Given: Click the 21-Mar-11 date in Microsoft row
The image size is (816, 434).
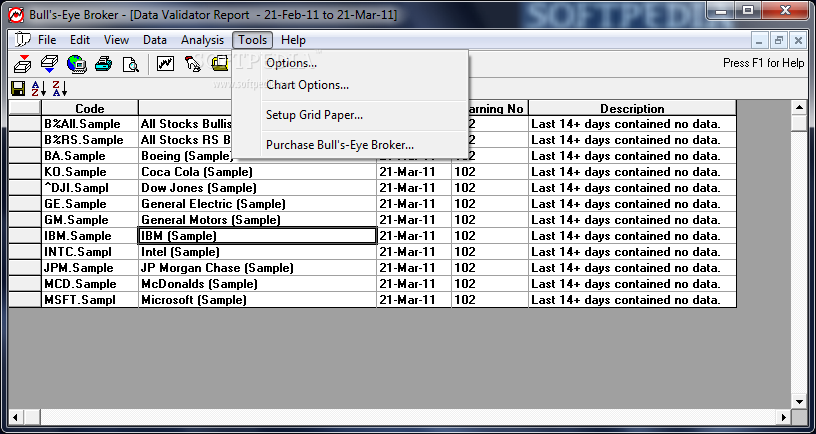Looking at the screenshot, I should 414,300.
